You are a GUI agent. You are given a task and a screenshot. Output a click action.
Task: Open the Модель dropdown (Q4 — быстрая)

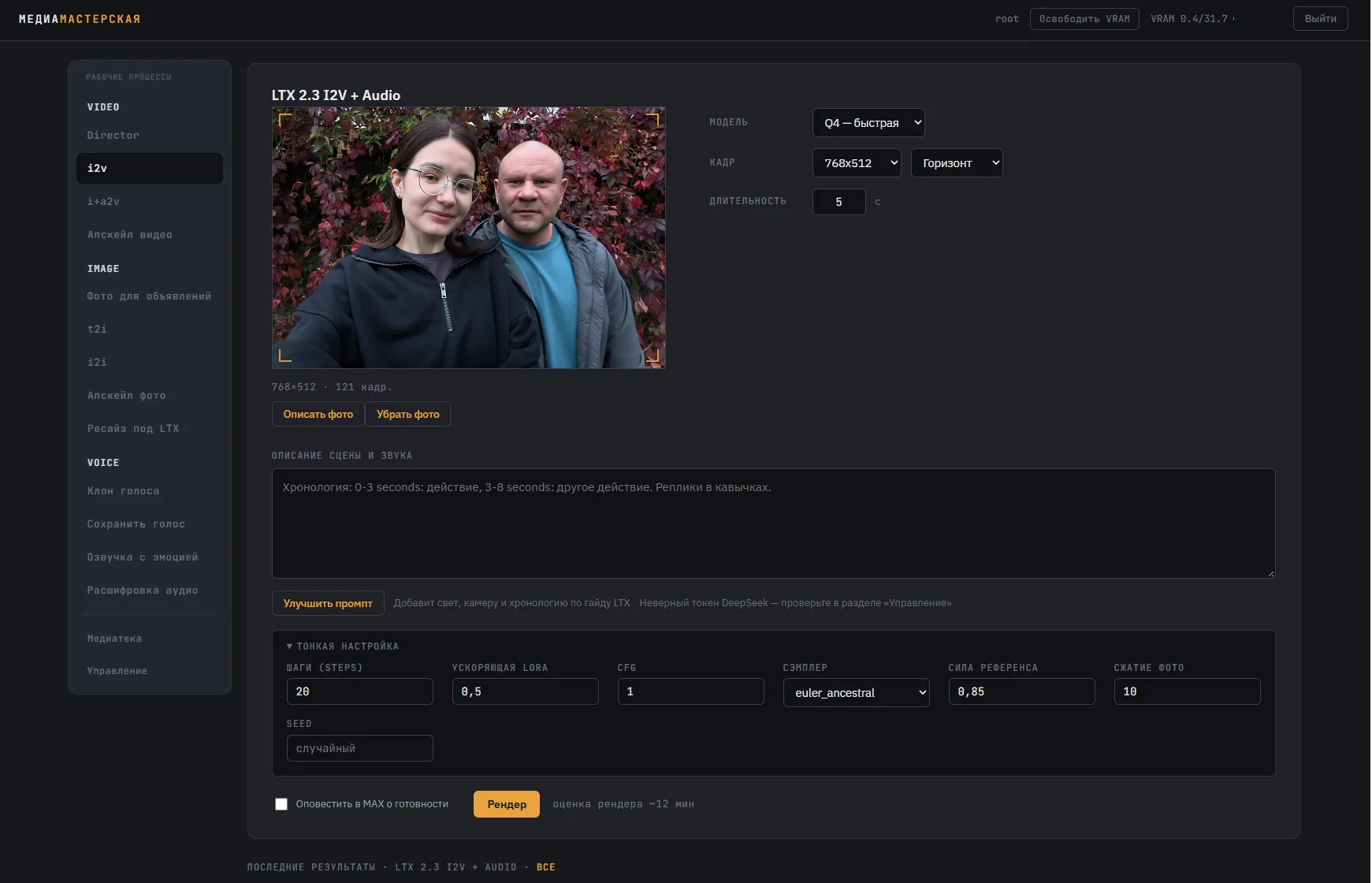click(x=868, y=123)
